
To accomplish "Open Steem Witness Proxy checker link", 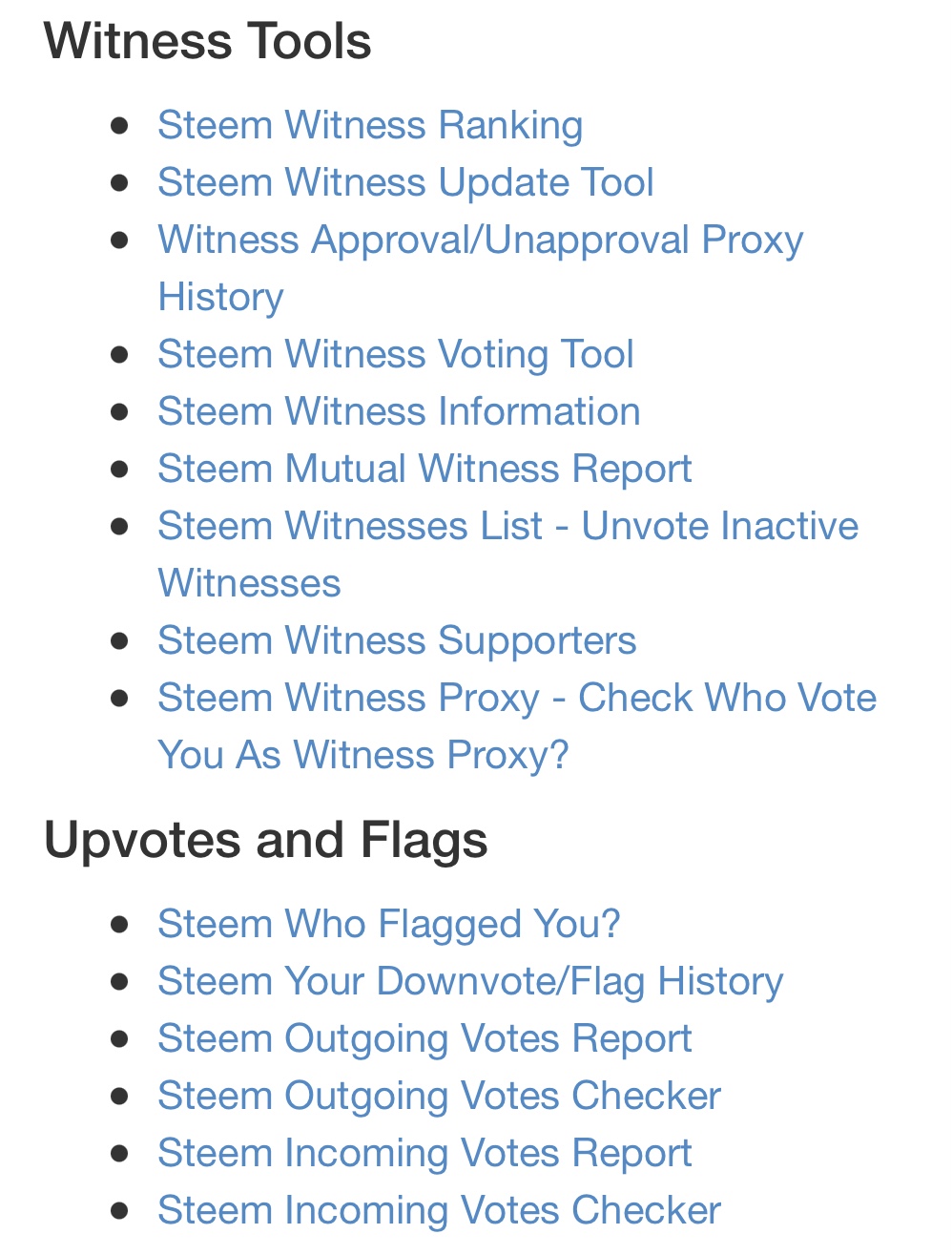I will tap(517, 698).
